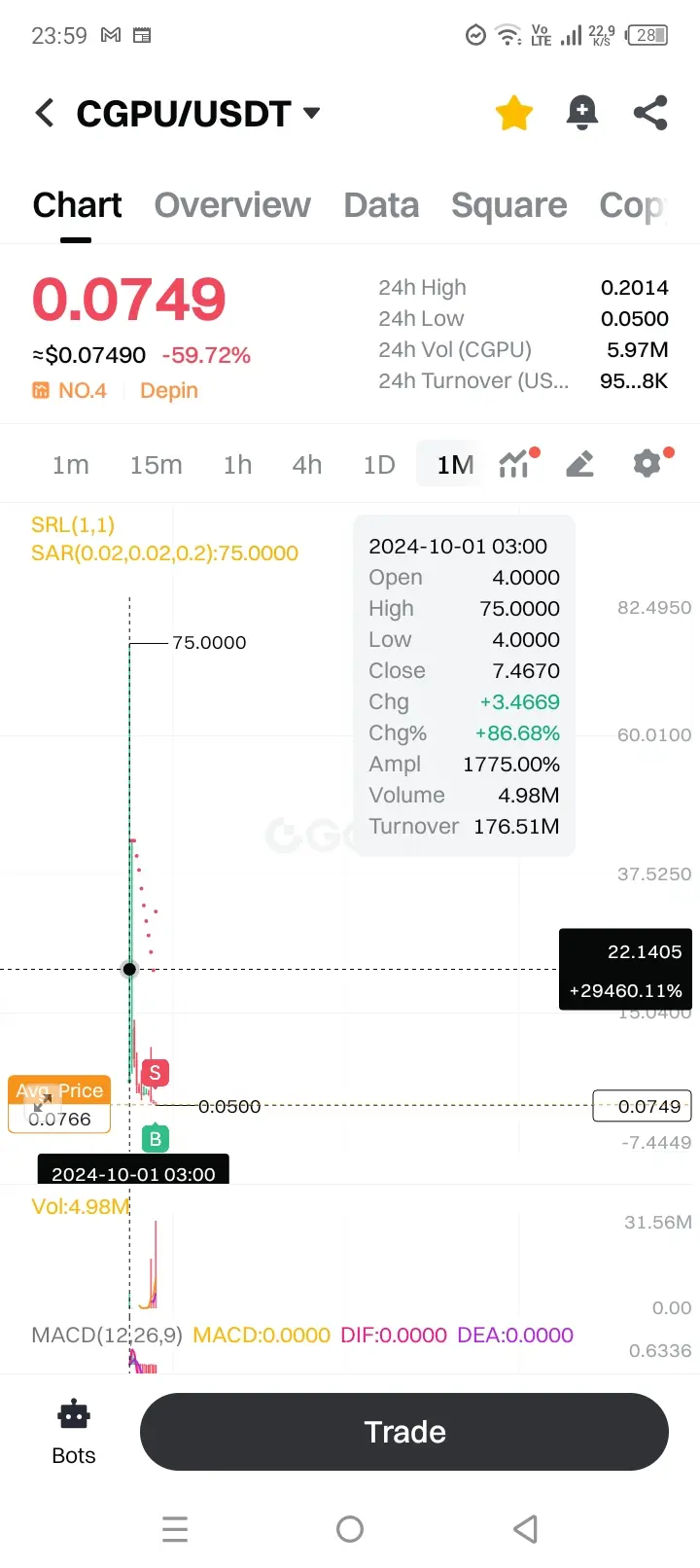Screen dimensions: 700x1568
Task: Toggle the yellow favorite star
Action: click(x=513, y=113)
